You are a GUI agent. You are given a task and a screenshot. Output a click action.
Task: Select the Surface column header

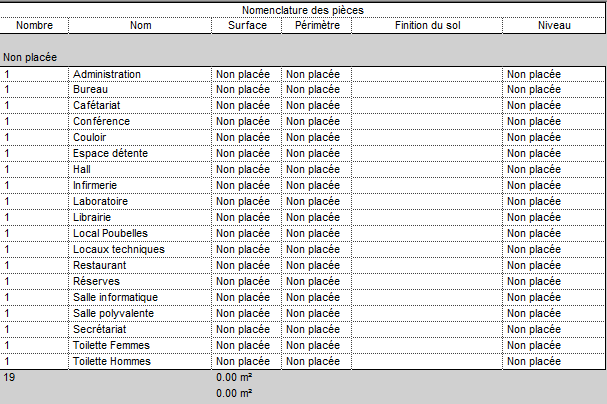(246, 25)
